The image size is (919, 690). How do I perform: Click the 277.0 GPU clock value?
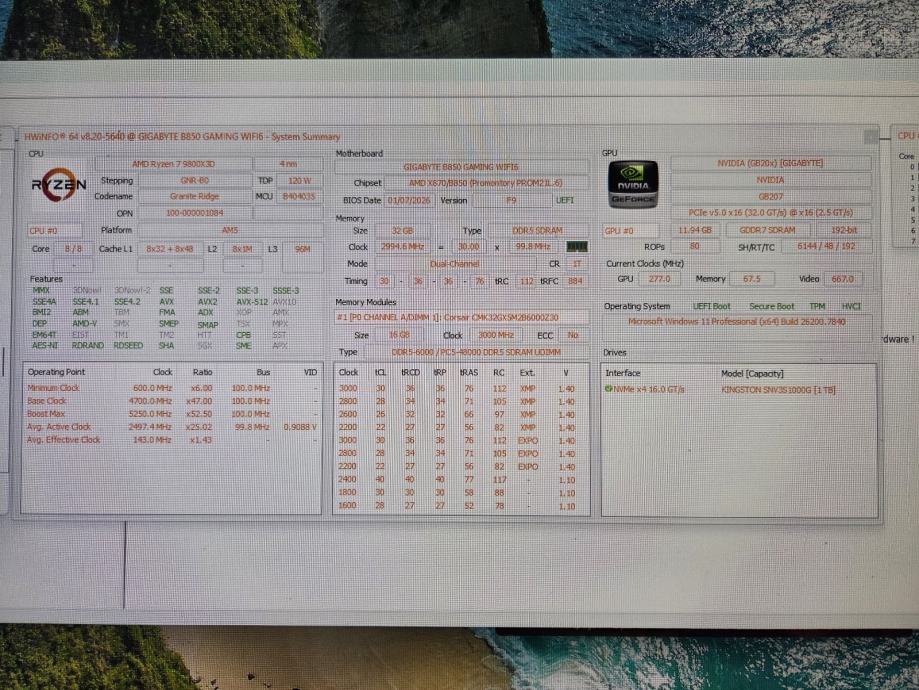click(x=659, y=279)
